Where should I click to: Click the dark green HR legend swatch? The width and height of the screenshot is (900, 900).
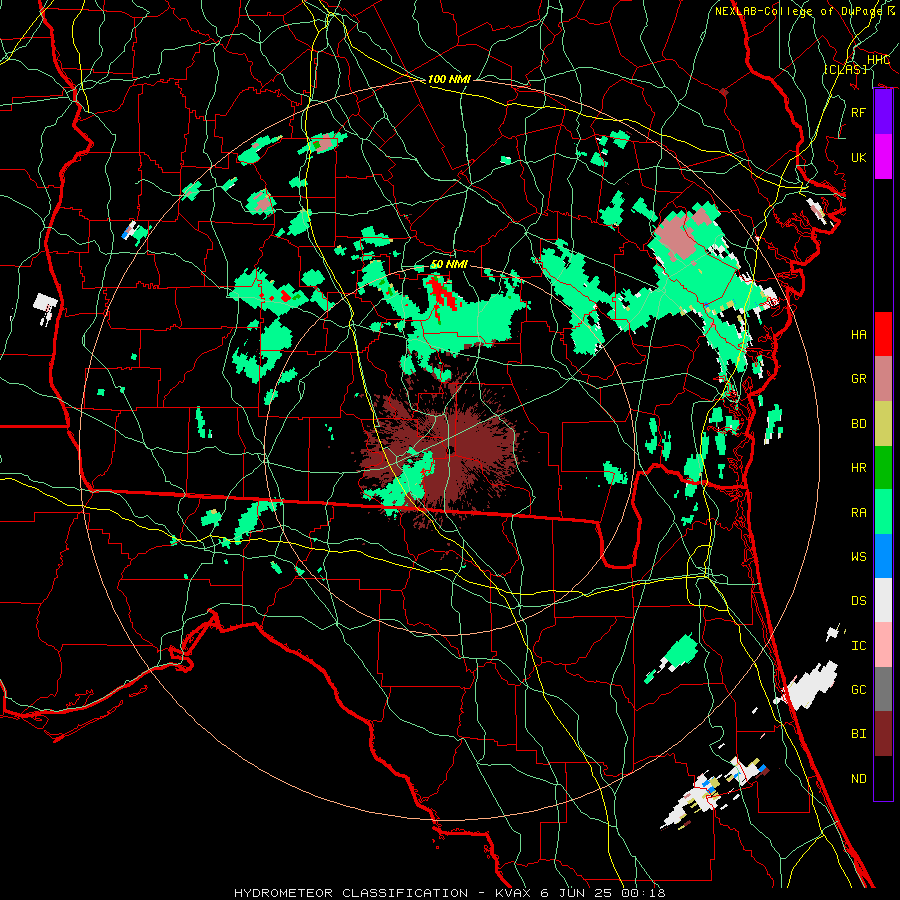coord(883,467)
